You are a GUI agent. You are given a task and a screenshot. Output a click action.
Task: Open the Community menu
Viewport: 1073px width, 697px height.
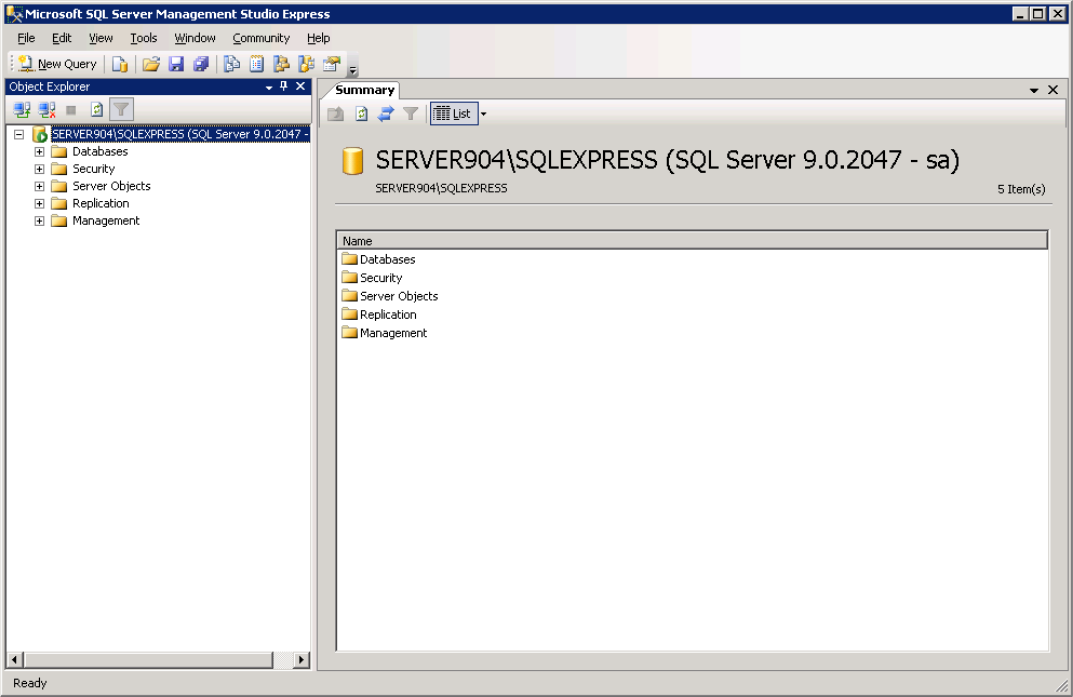click(x=260, y=38)
